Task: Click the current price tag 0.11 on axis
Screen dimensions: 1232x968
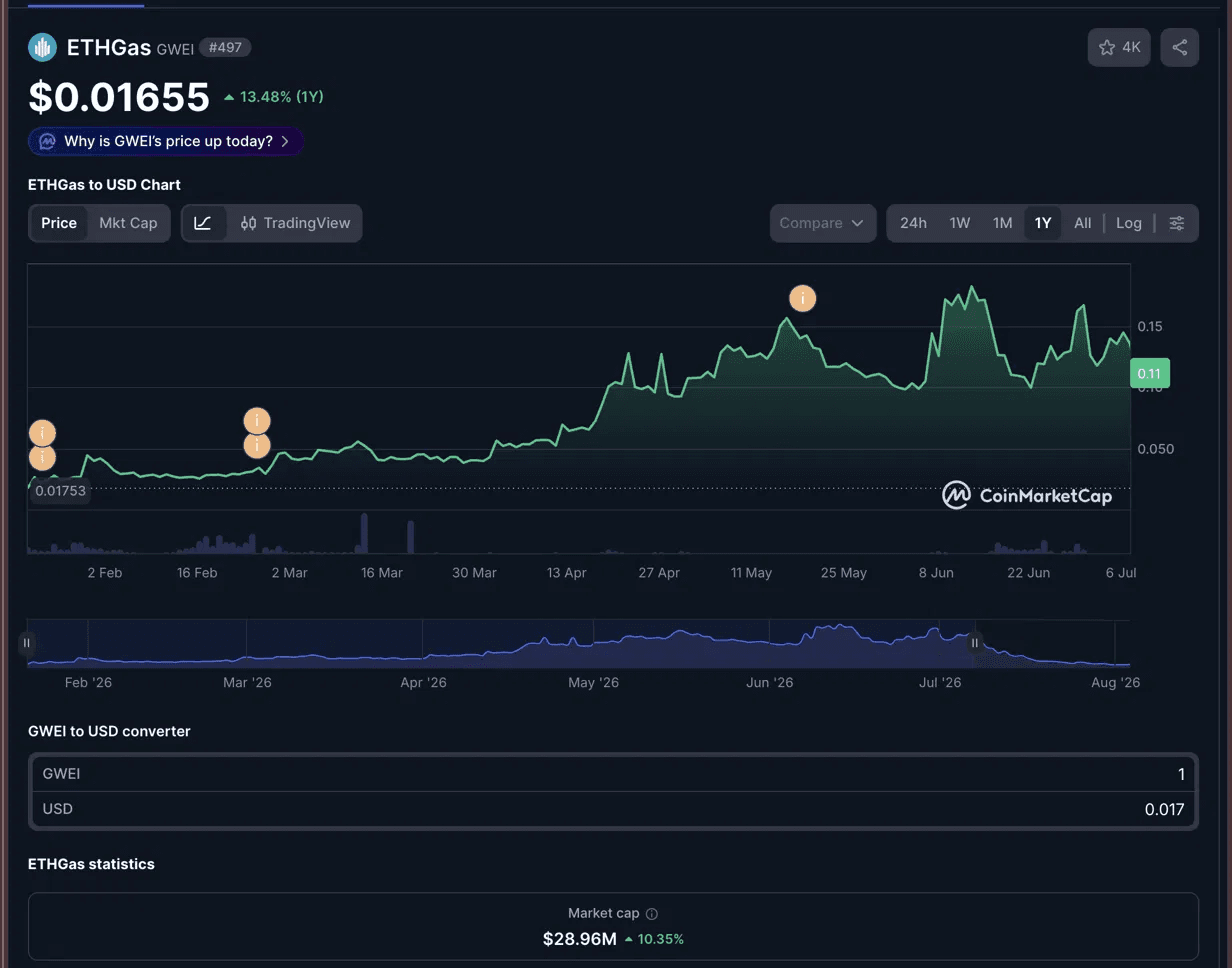Action: (x=1149, y=374)
